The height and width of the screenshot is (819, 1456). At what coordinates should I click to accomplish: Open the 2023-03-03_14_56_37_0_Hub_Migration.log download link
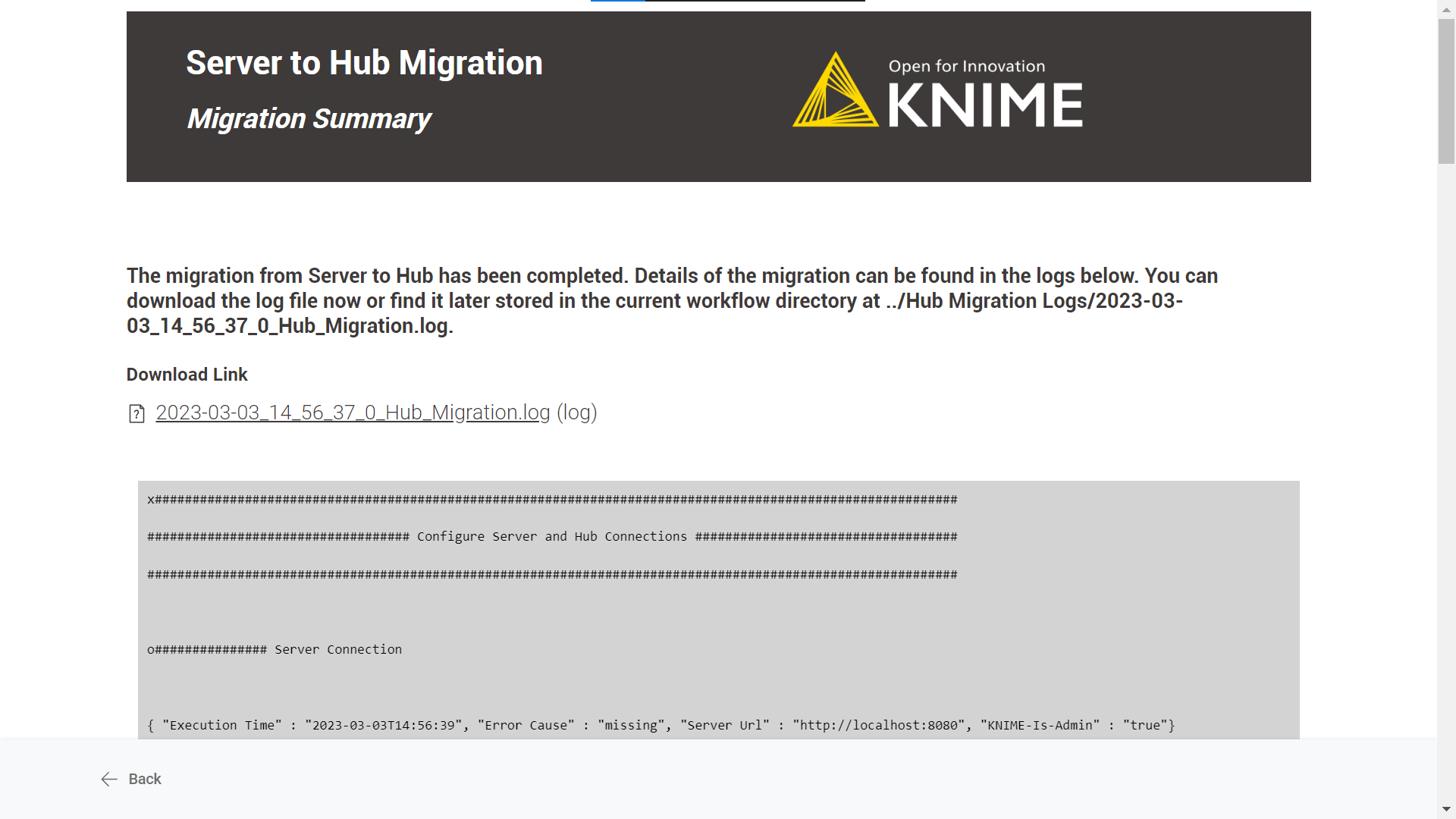click(x=353, y=413)
